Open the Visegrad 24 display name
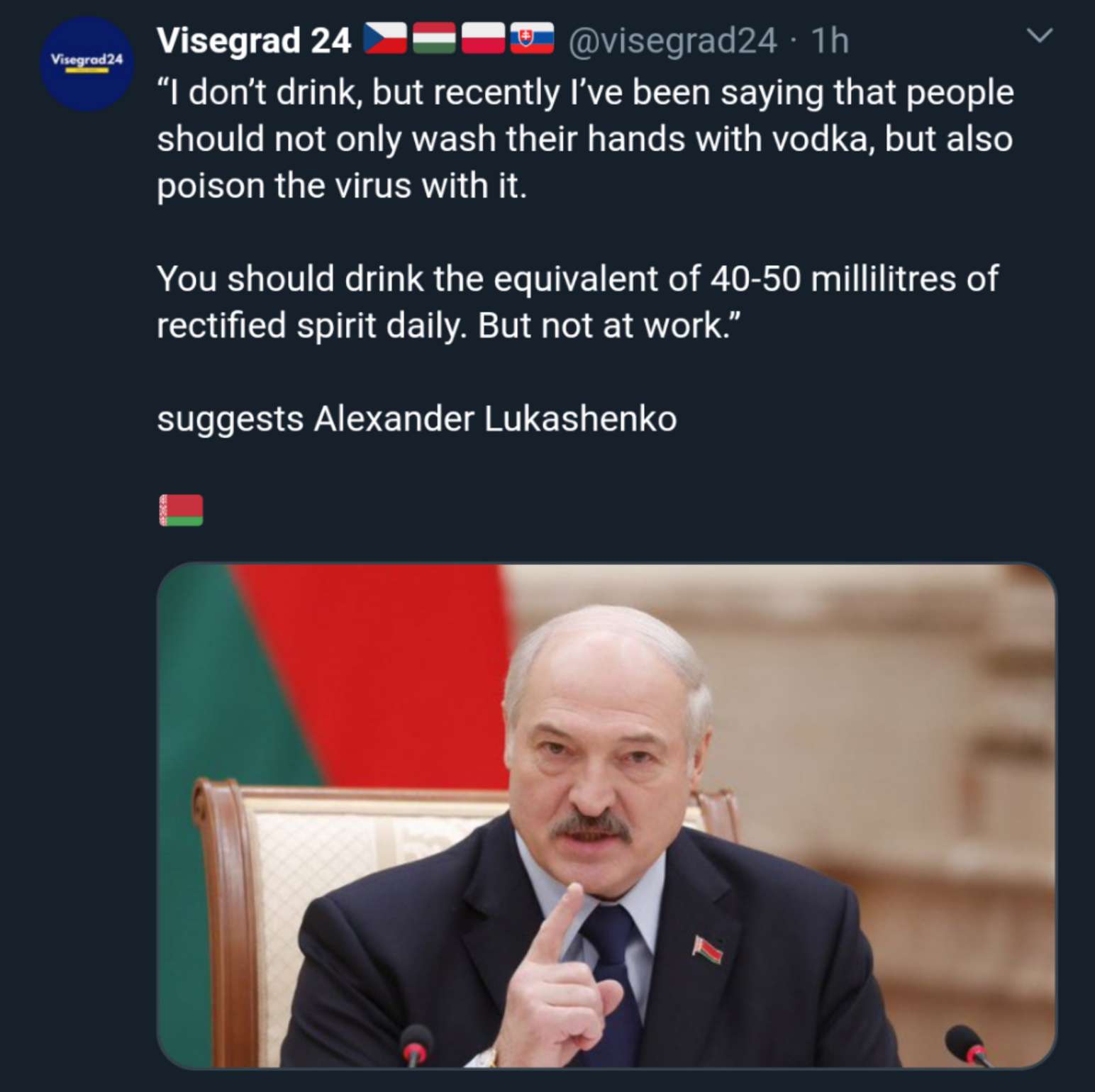 point(254,40)
